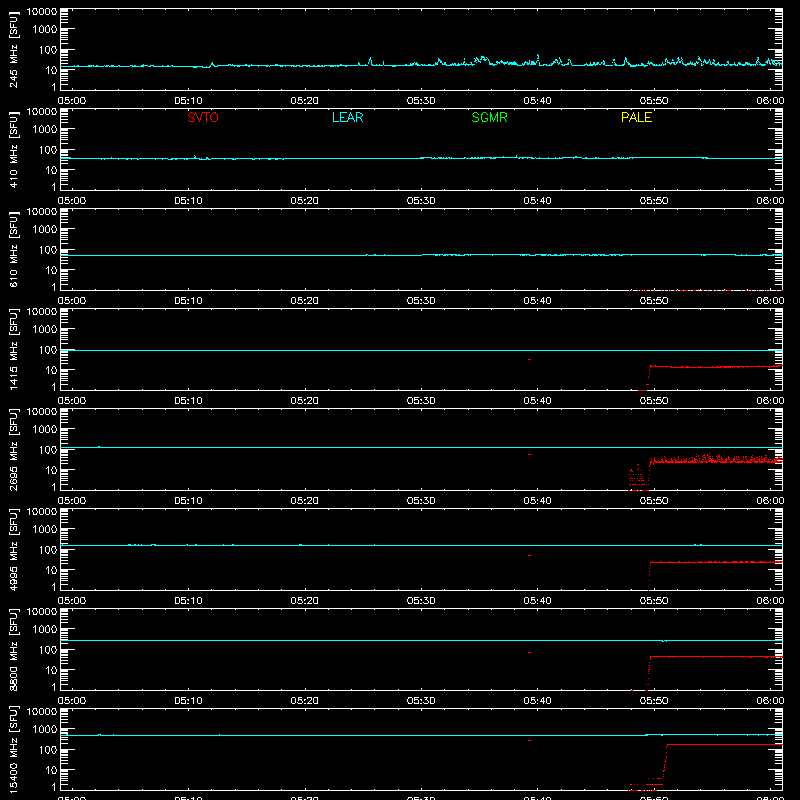Click '05:10' time label under 2695 MHz plot
The width and height of the screenshot is (800, 800).
pyautogui.click(x=188, y=501)
